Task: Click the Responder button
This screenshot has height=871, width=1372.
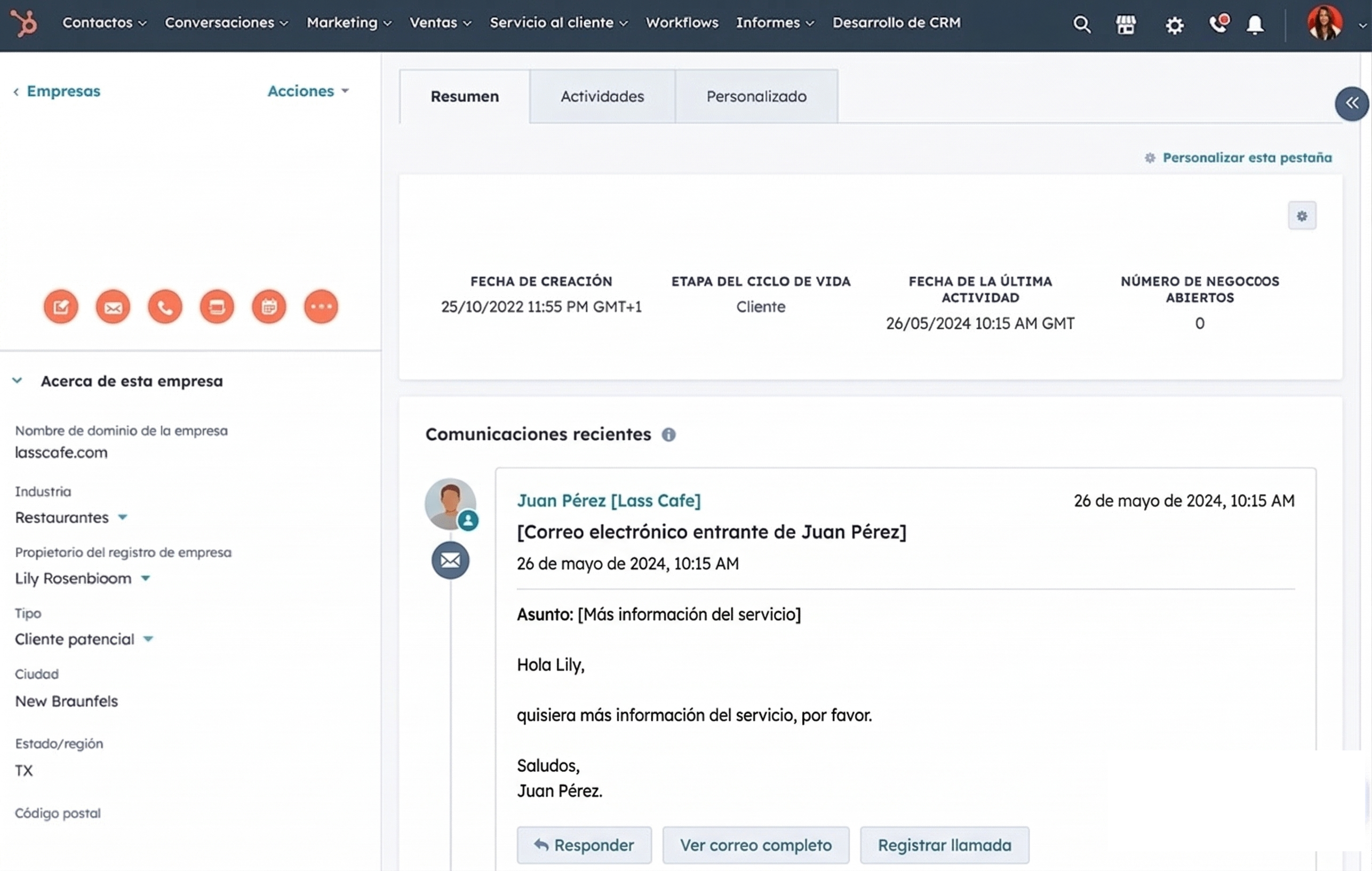Action: tap(584, 845)
